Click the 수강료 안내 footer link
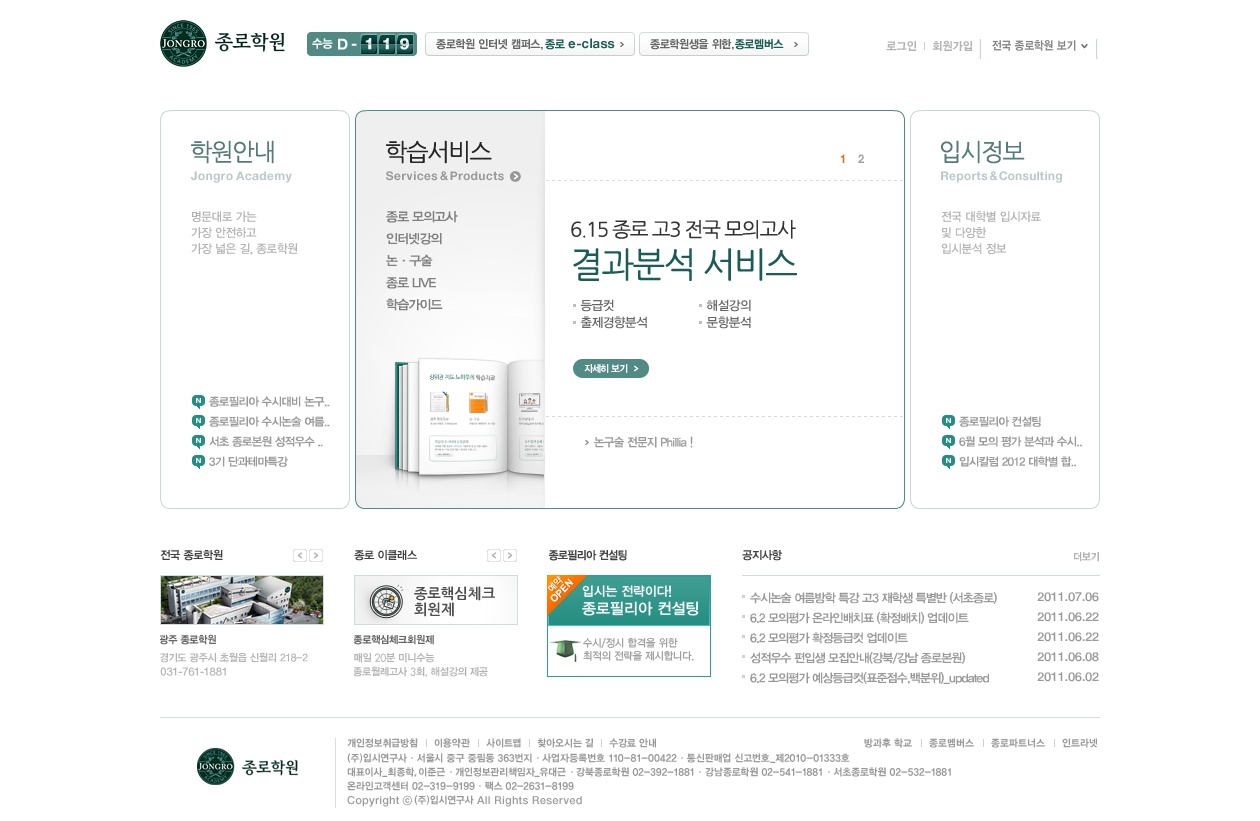The width and height of the screenshot is (1260, 821). 633,743
